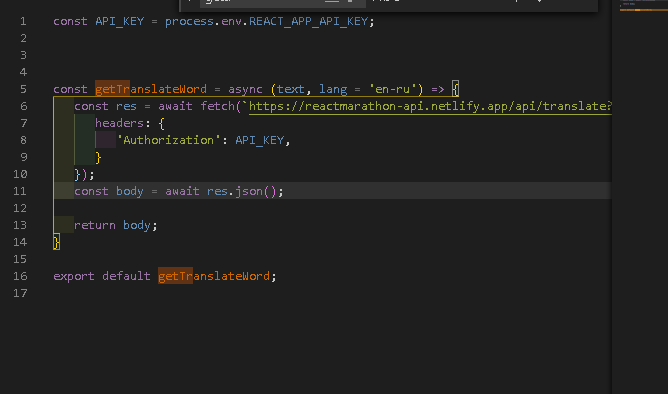
Task: Click line number 5 in the gutter
Action: click(x=23, y=89)
